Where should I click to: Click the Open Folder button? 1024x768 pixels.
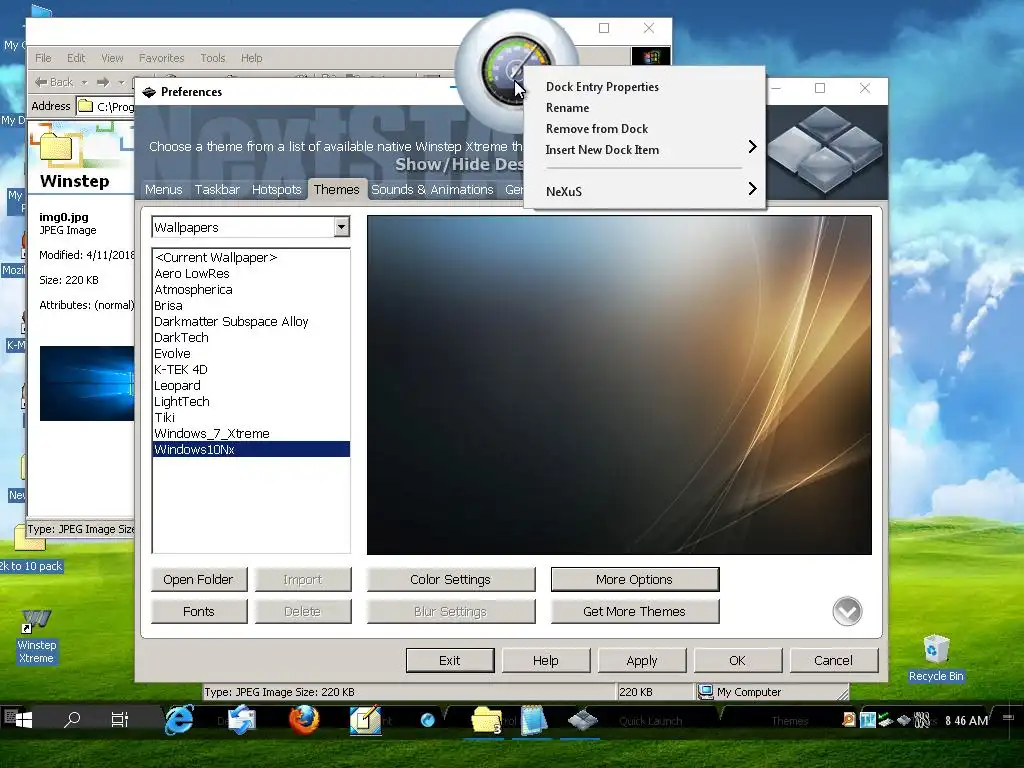(x=199, y=579)
